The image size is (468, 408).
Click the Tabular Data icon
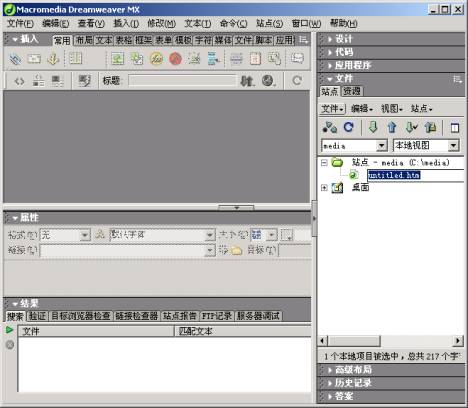[x=275, y=59]
